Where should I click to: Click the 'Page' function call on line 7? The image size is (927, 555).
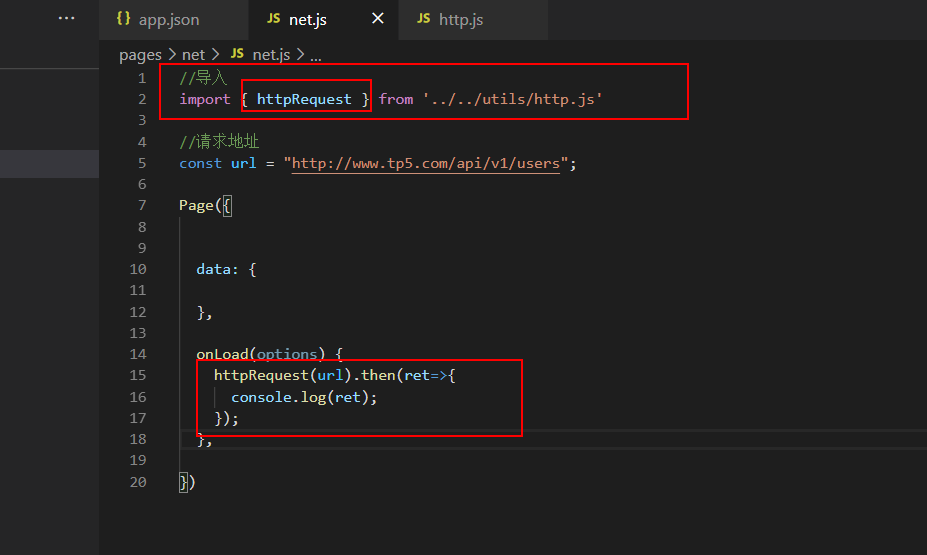coord(196,206)
